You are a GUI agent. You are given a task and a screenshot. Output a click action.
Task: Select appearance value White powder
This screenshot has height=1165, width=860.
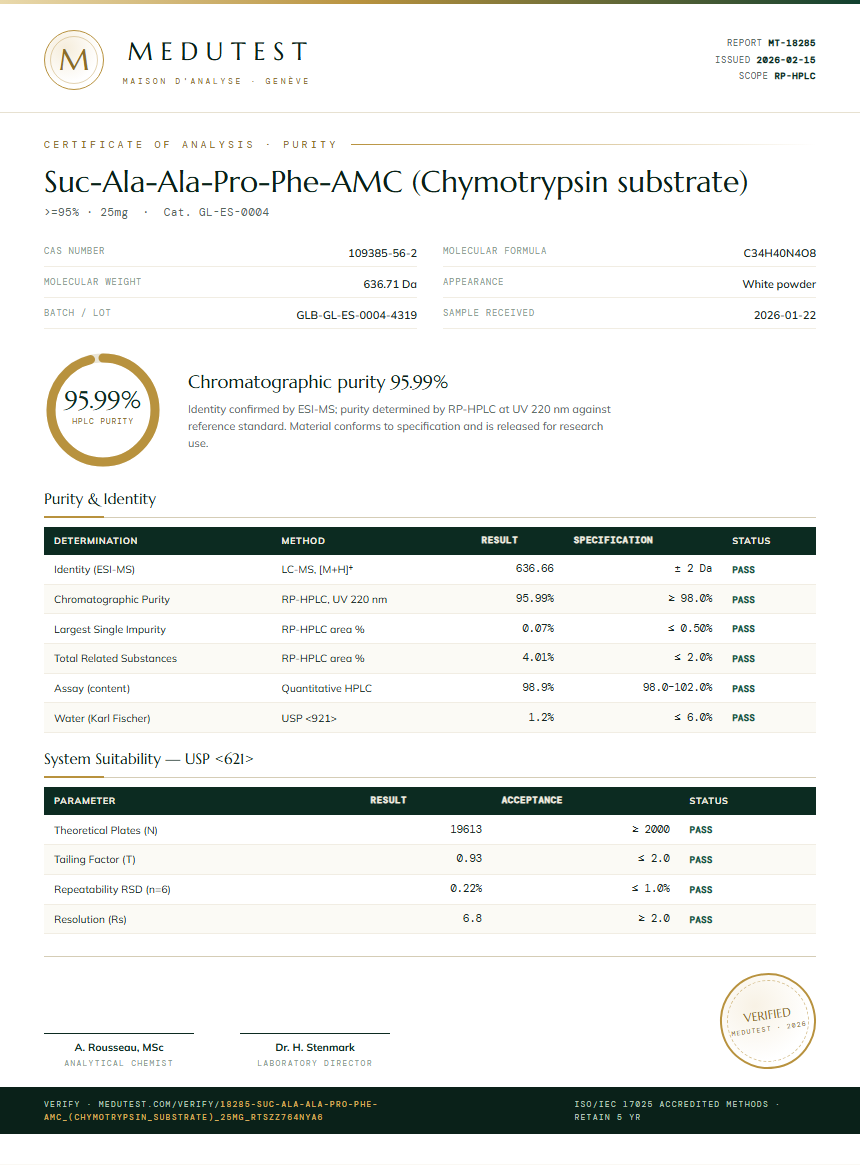pyautogui.click(x=779, y=284)
